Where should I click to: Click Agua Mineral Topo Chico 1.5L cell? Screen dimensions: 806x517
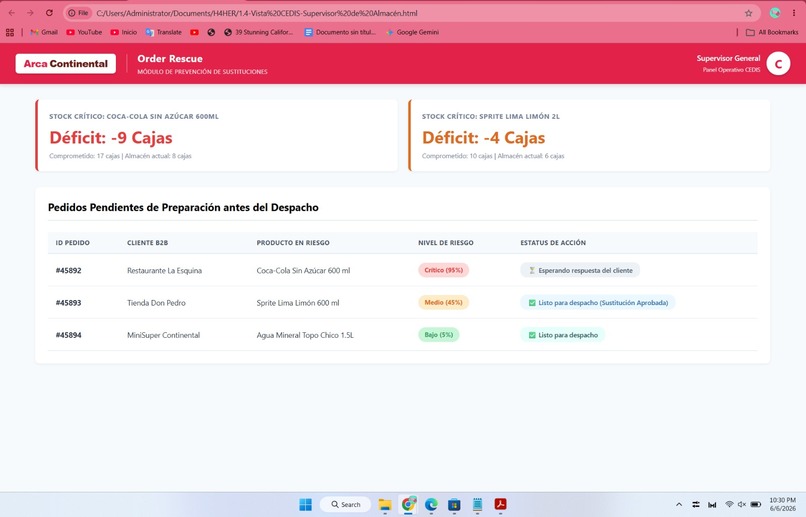point(305,335)
